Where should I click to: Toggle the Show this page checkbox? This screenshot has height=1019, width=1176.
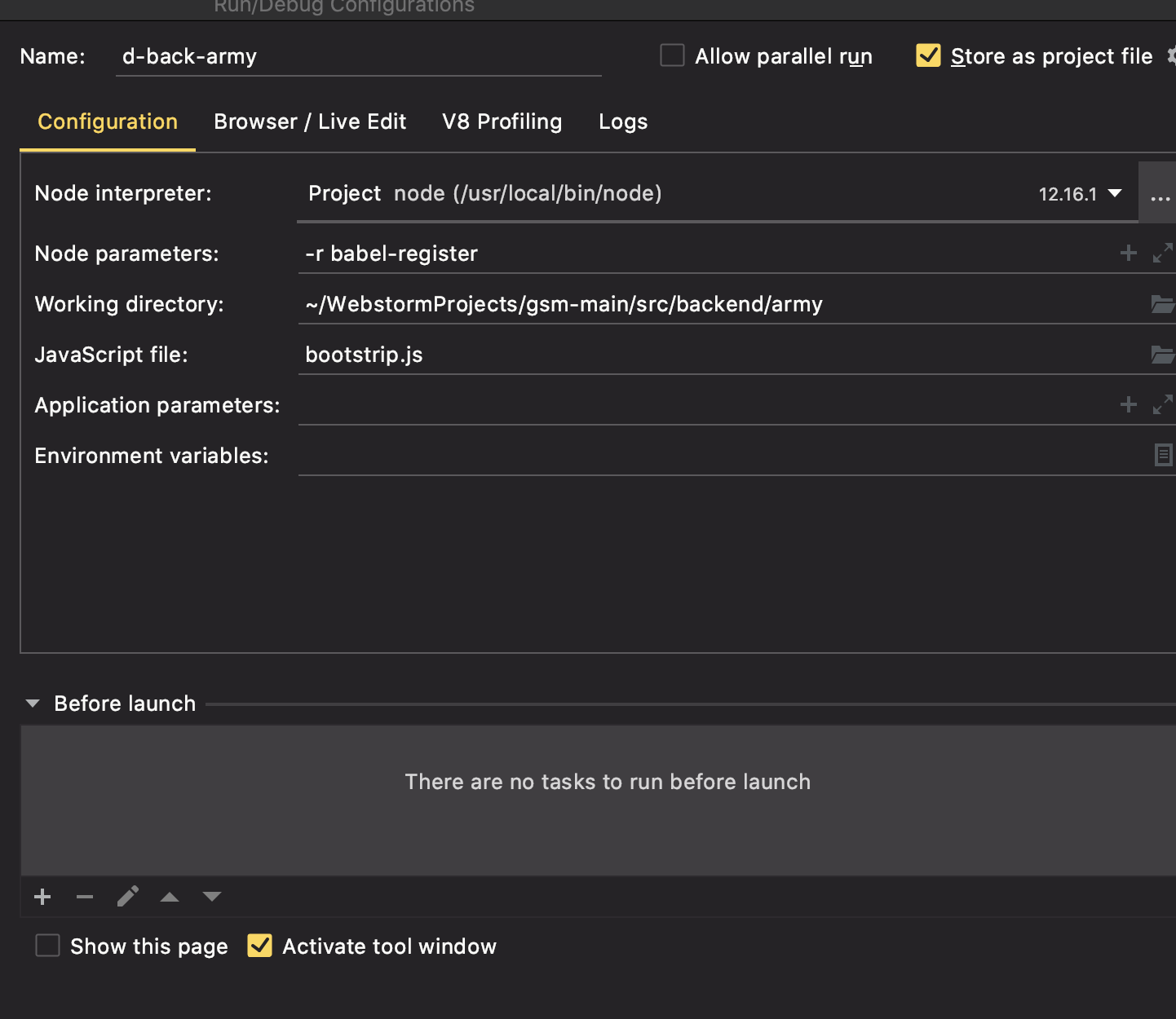[x=48, y=946]
